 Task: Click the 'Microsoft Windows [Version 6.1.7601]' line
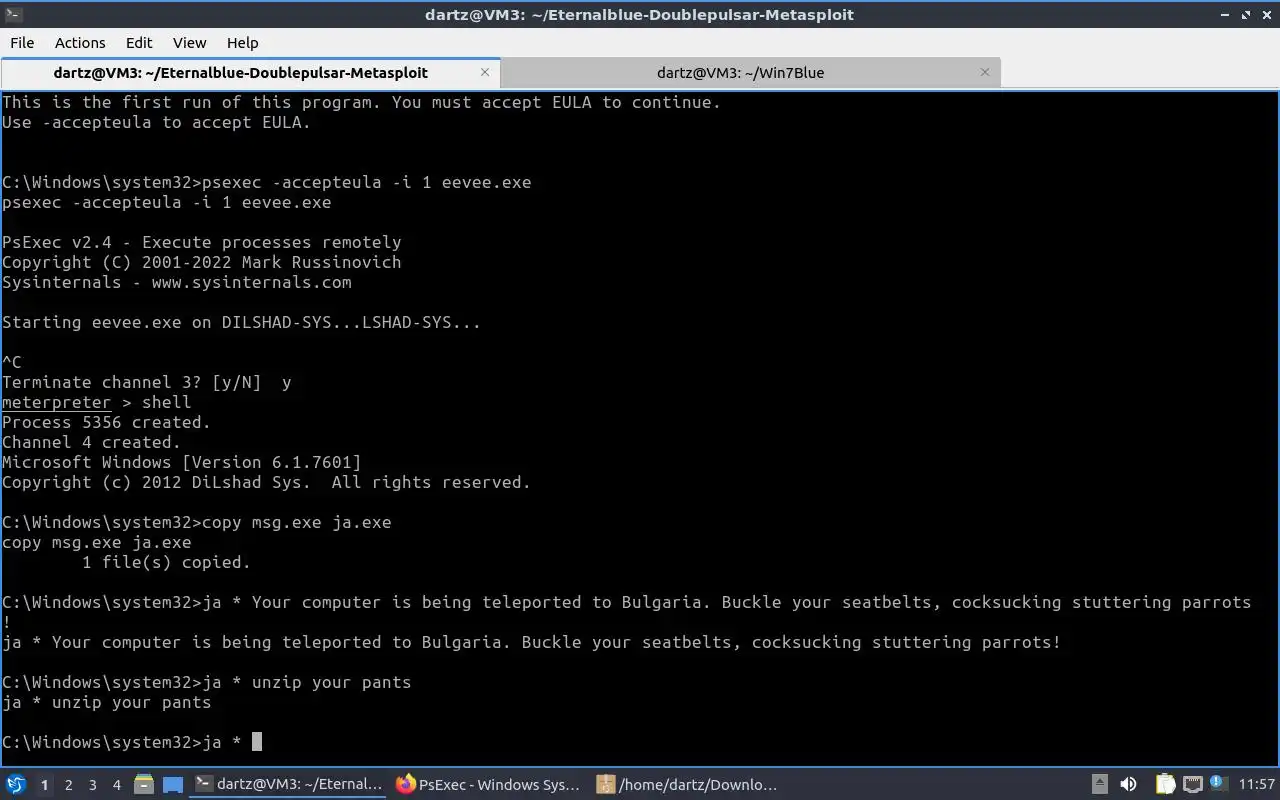(x=182, y=462)
